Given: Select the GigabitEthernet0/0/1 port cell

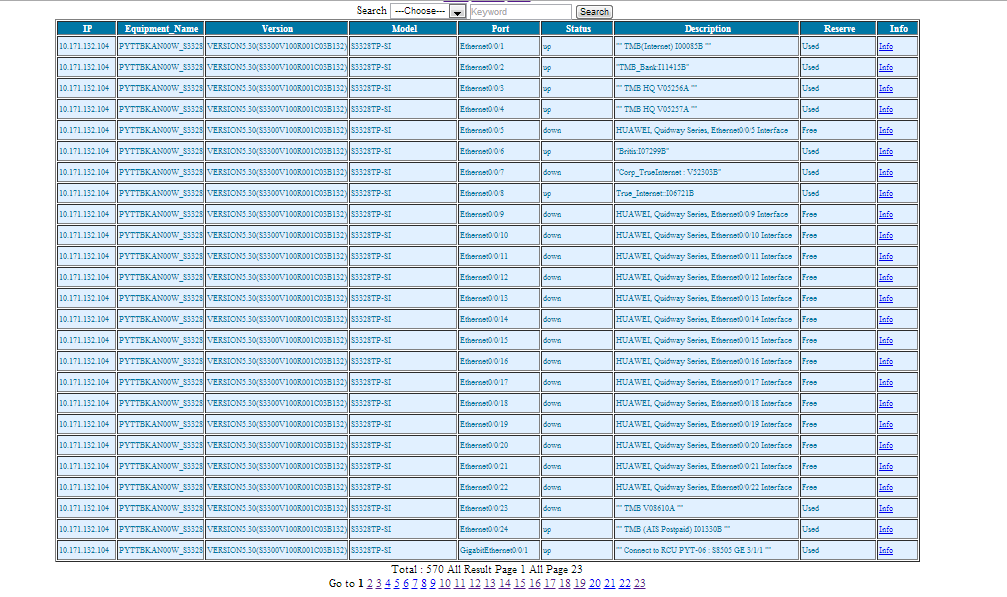Looking at the screenshot, I should click(x=499, y=550).
